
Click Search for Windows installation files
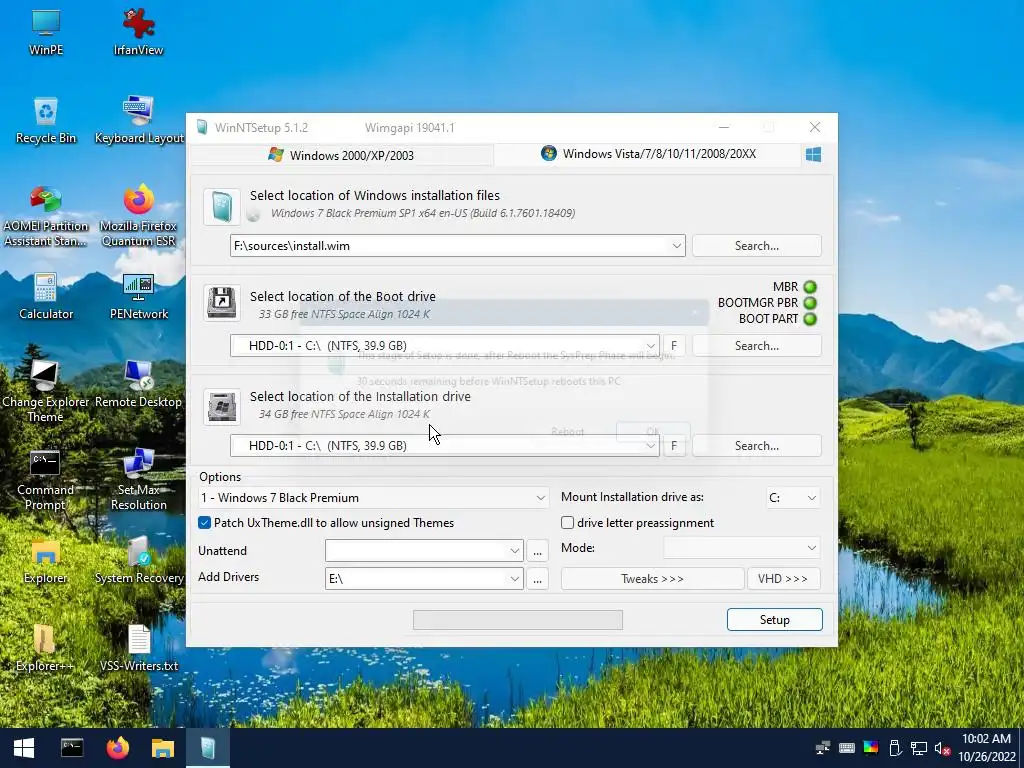pyautogui.click(x=757, y=246)
